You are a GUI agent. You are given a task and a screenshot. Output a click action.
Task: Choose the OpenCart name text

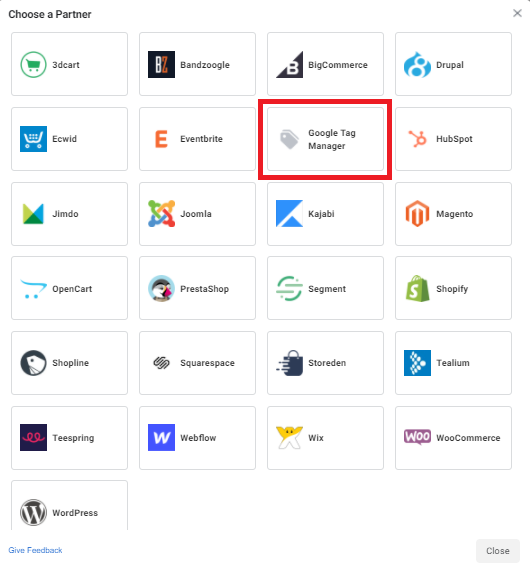click(x=72, y=289)
